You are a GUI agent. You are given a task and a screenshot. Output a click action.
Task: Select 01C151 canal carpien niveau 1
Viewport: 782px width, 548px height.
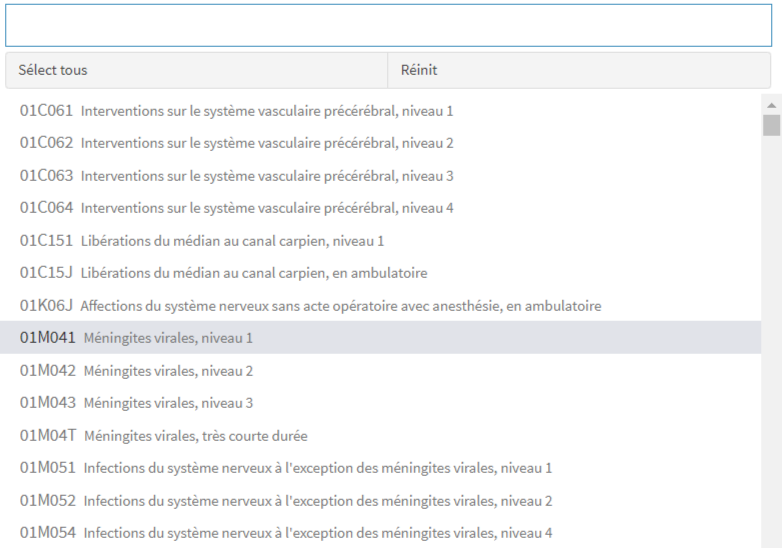click(202, 241)
